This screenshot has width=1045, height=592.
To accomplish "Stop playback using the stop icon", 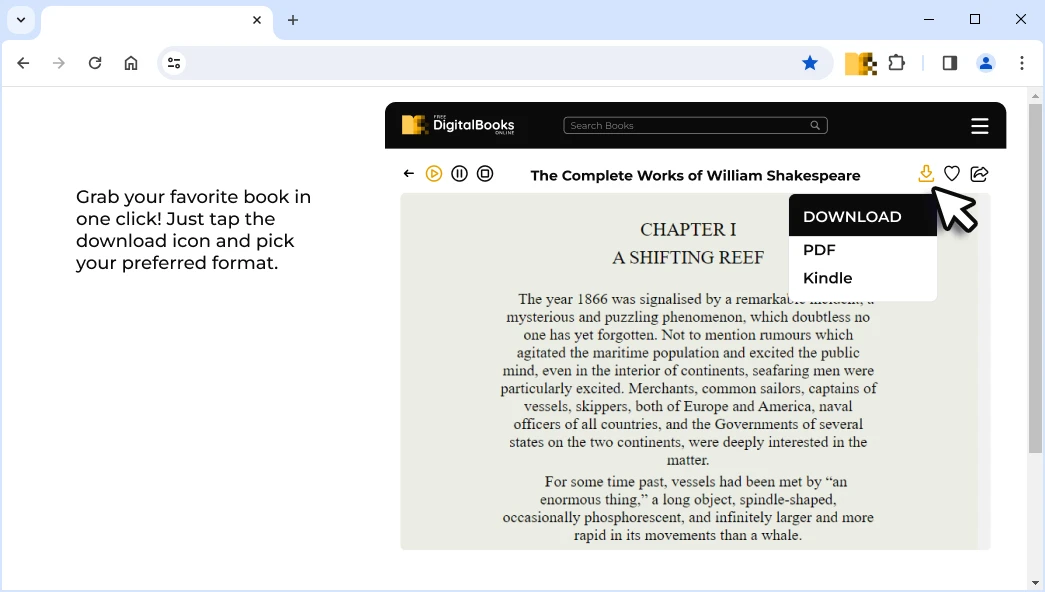I will pyautogui.click(x=485, y=174).
